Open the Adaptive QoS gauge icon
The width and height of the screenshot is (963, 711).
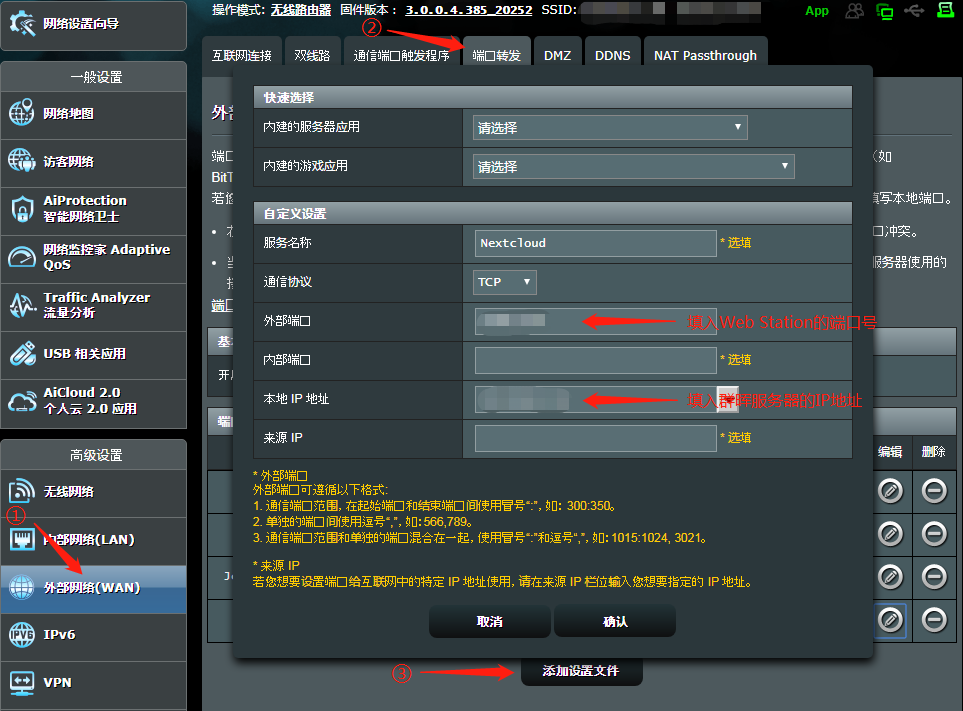(22, 257)
